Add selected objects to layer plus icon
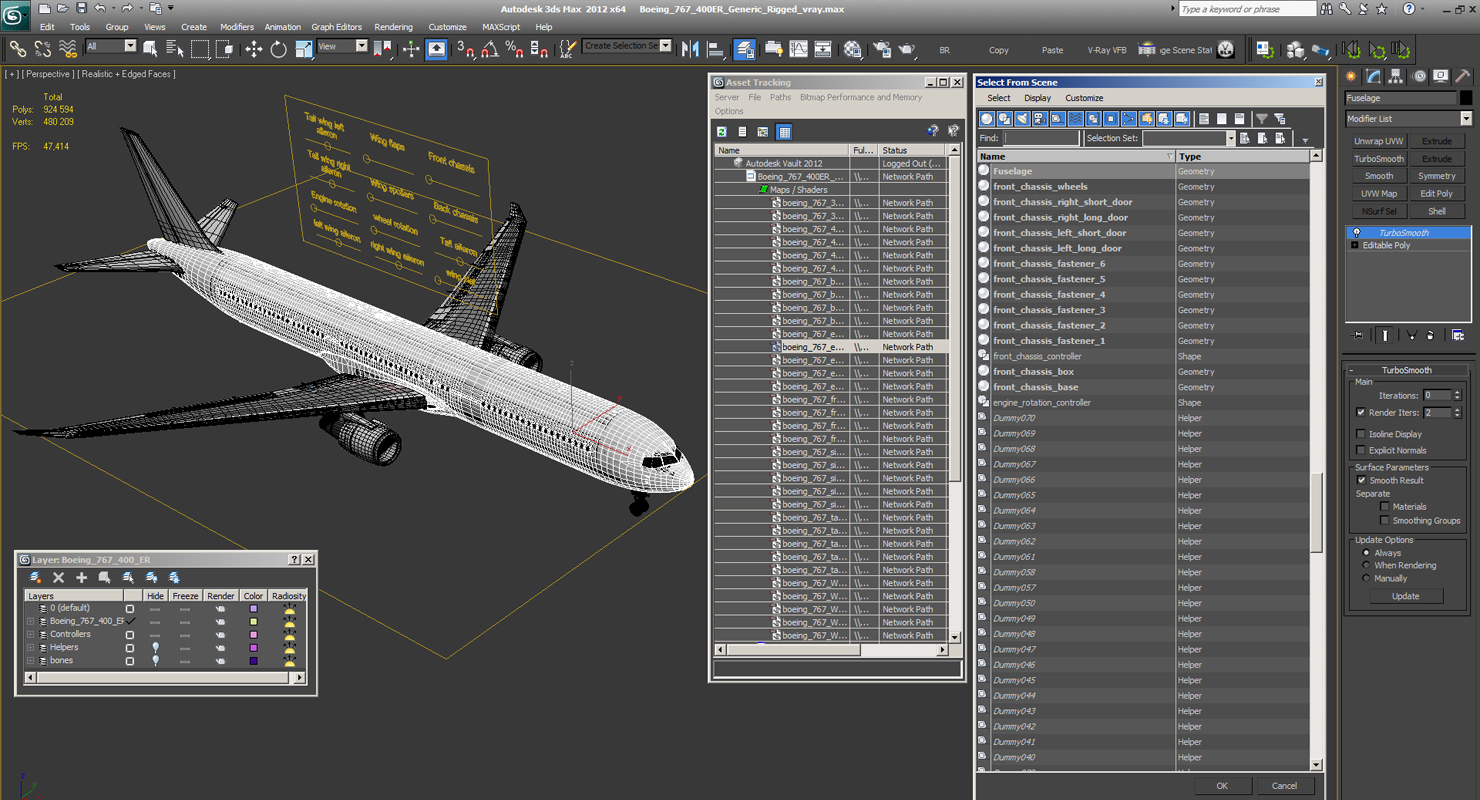 click(x=81, y=577)
